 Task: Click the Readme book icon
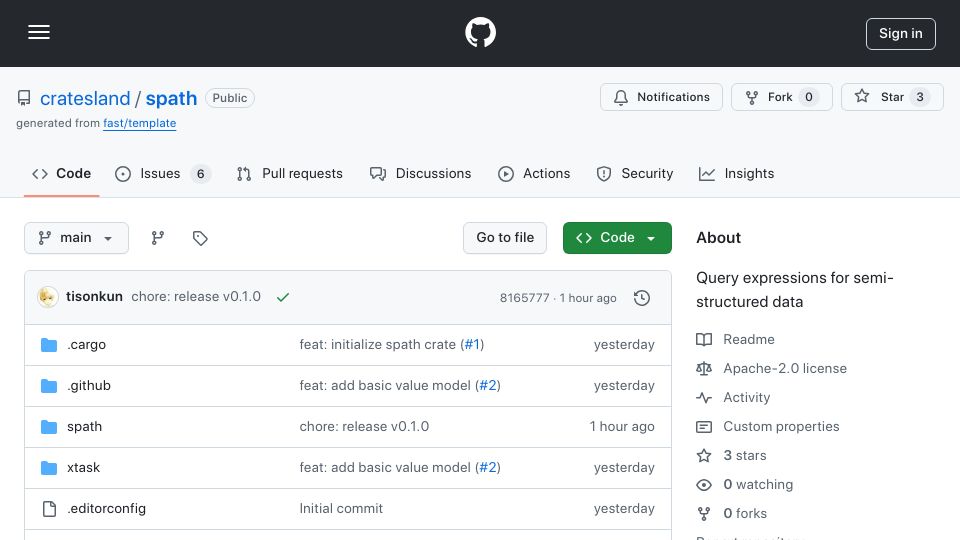704,340
